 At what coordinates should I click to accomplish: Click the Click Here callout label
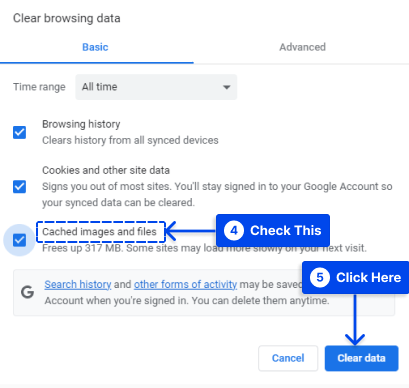[x=368, y=277]
